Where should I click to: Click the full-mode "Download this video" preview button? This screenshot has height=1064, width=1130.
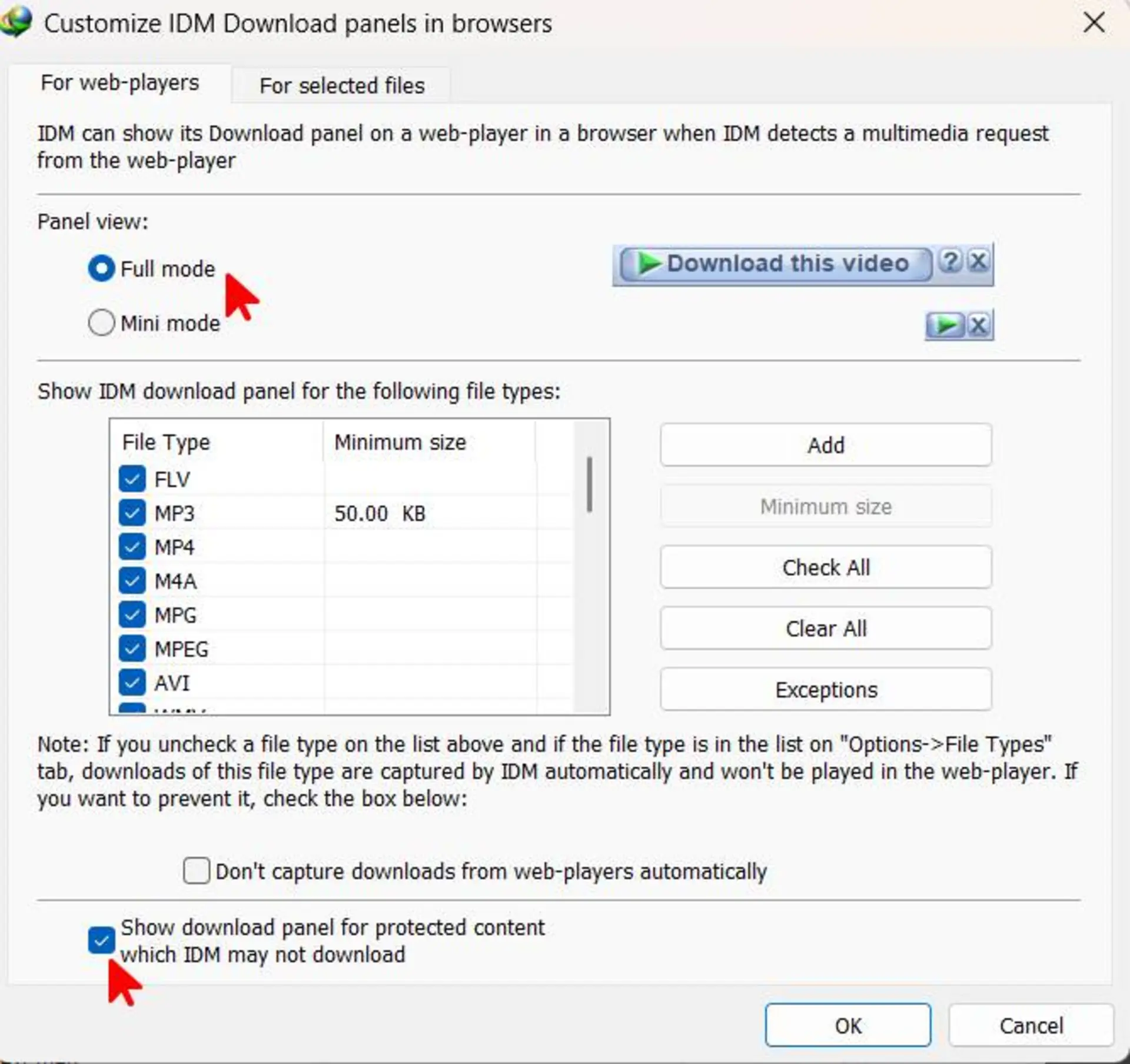[x=776, y=264]
